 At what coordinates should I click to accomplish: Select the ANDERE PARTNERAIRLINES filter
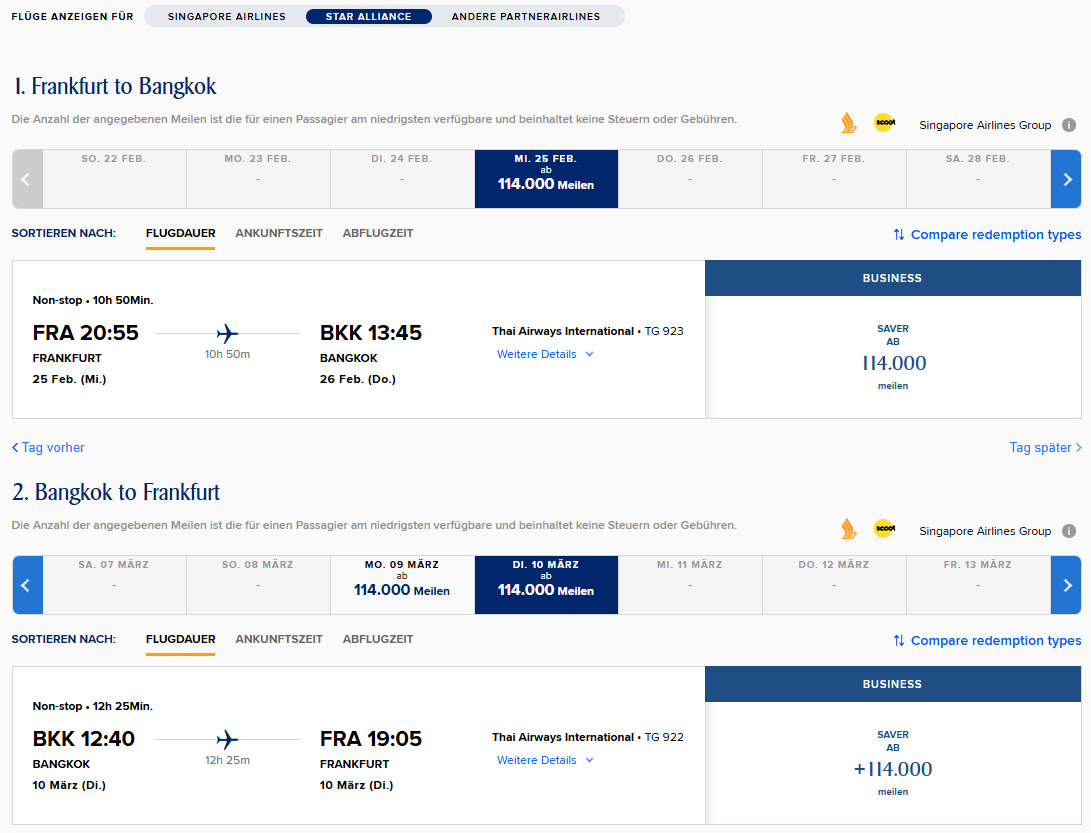513,16
